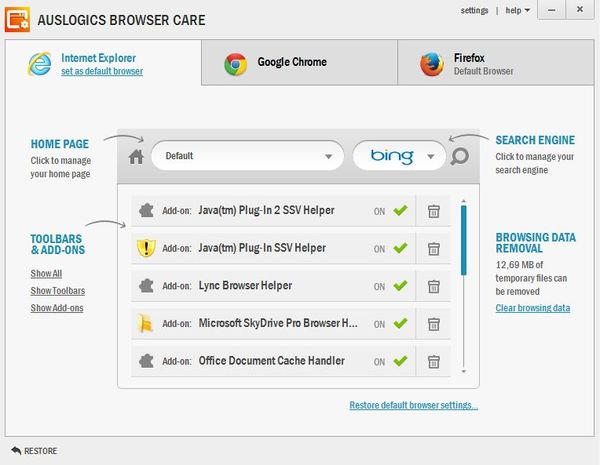Click the home icon beside the home page field
This screenshot has height=465, width=600.
[137, 156]
